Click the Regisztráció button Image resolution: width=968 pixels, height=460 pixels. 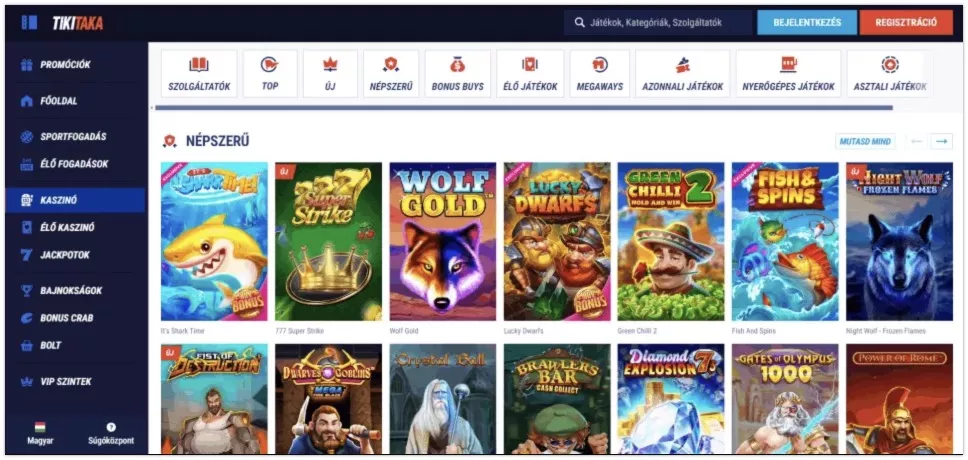click(x=906, y=23)
